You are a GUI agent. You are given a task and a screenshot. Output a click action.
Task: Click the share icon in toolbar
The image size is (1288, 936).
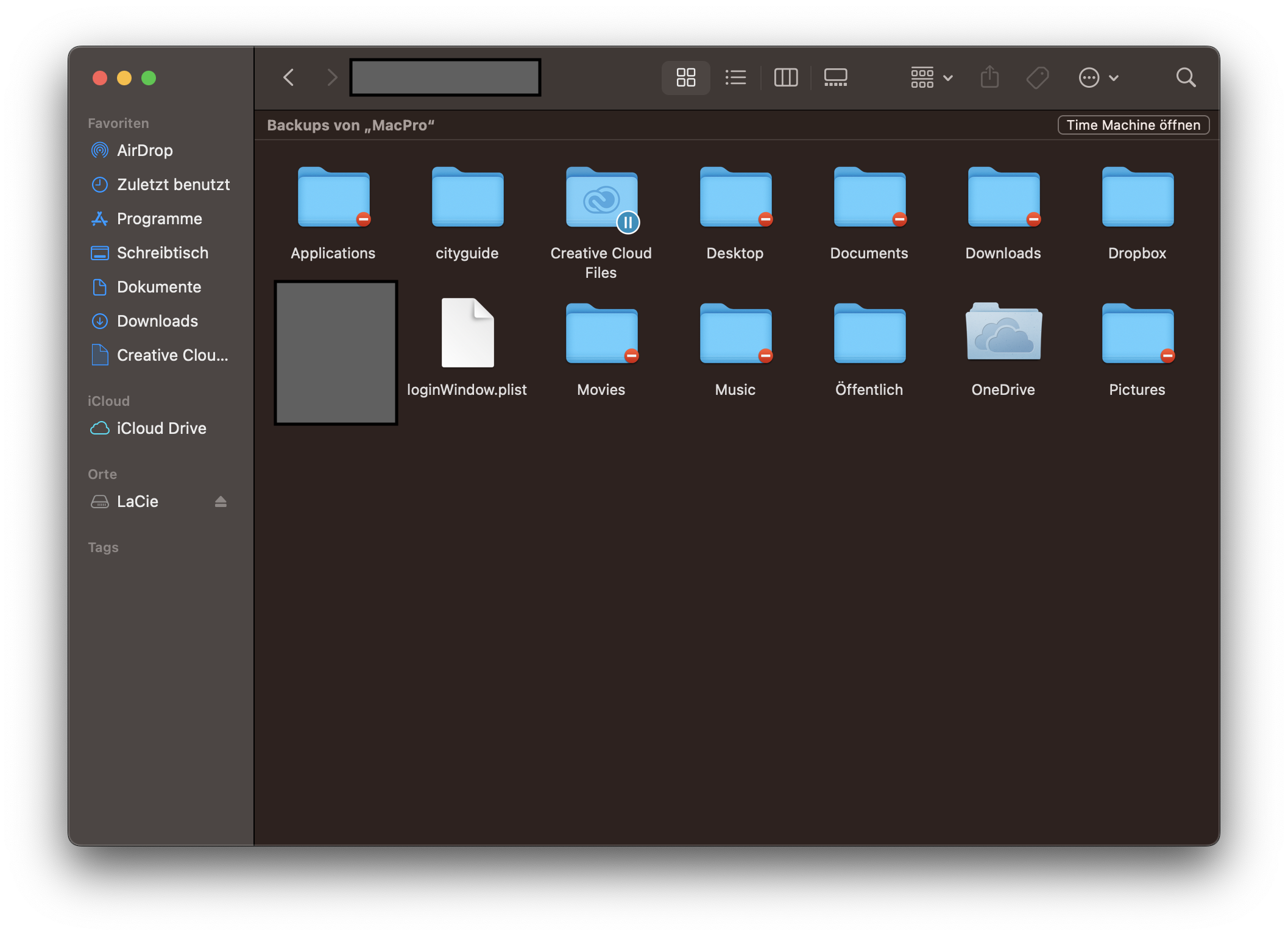point(989,77)
